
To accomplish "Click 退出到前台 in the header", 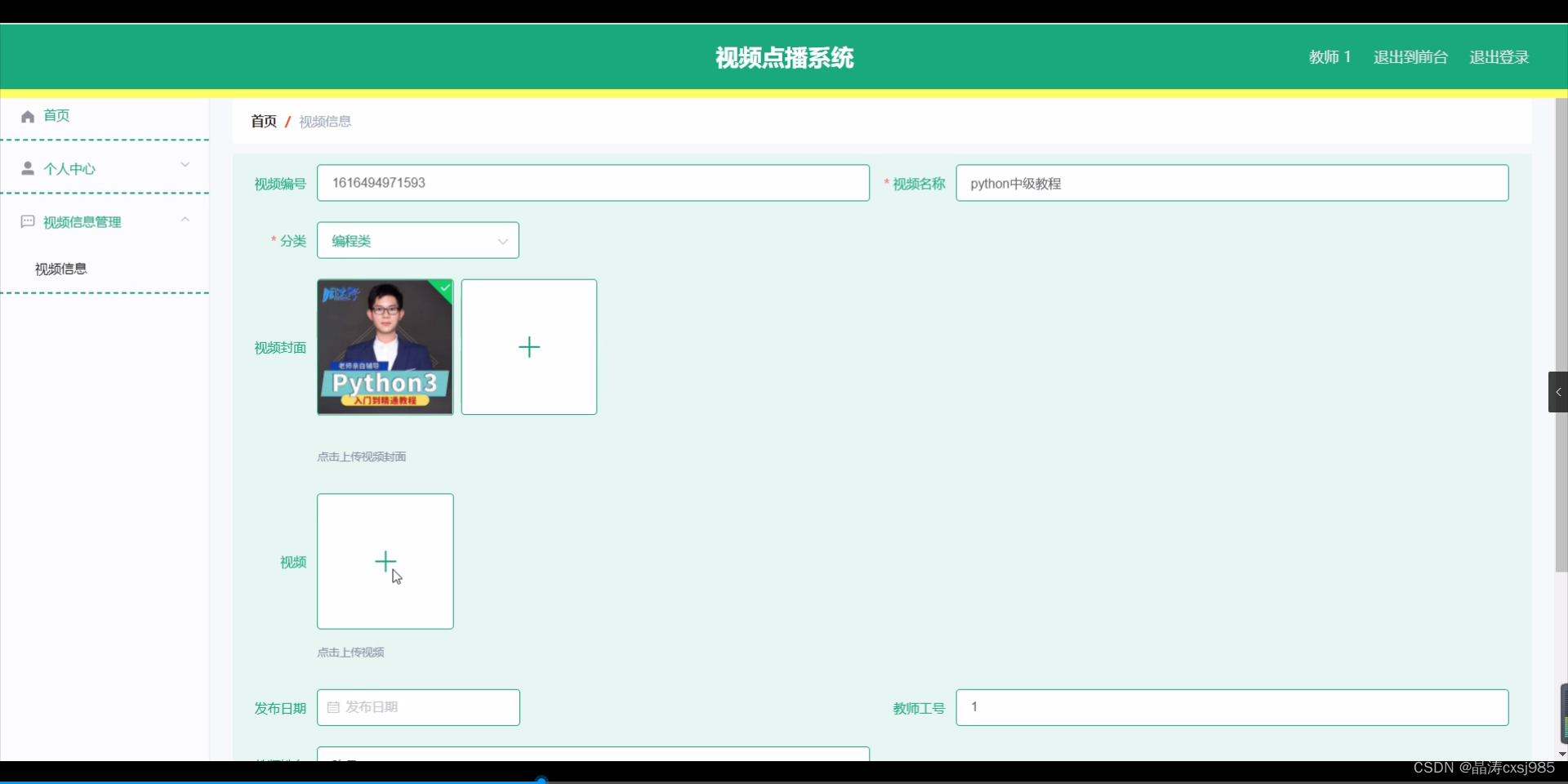I will (x=1409, y=56).
